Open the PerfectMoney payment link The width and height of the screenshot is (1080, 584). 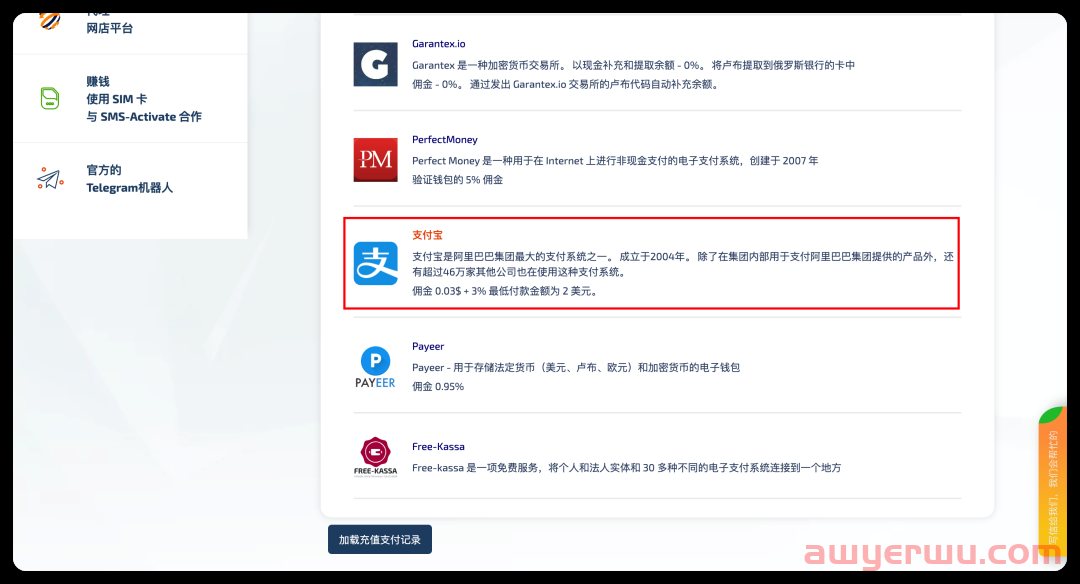pos(445,139)
